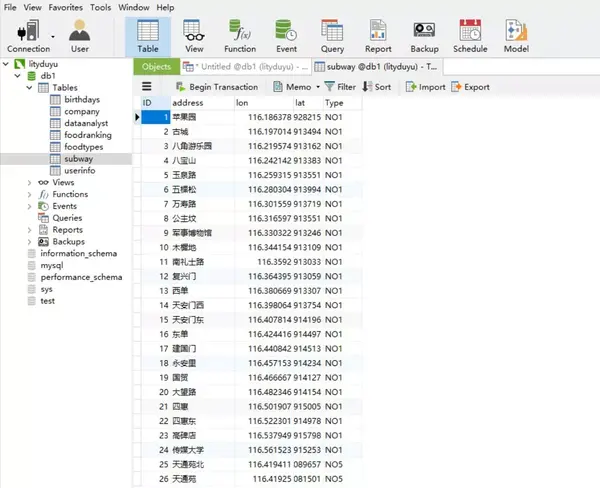
Task: Open the Favorites menu
Action: tap(65, 7)
